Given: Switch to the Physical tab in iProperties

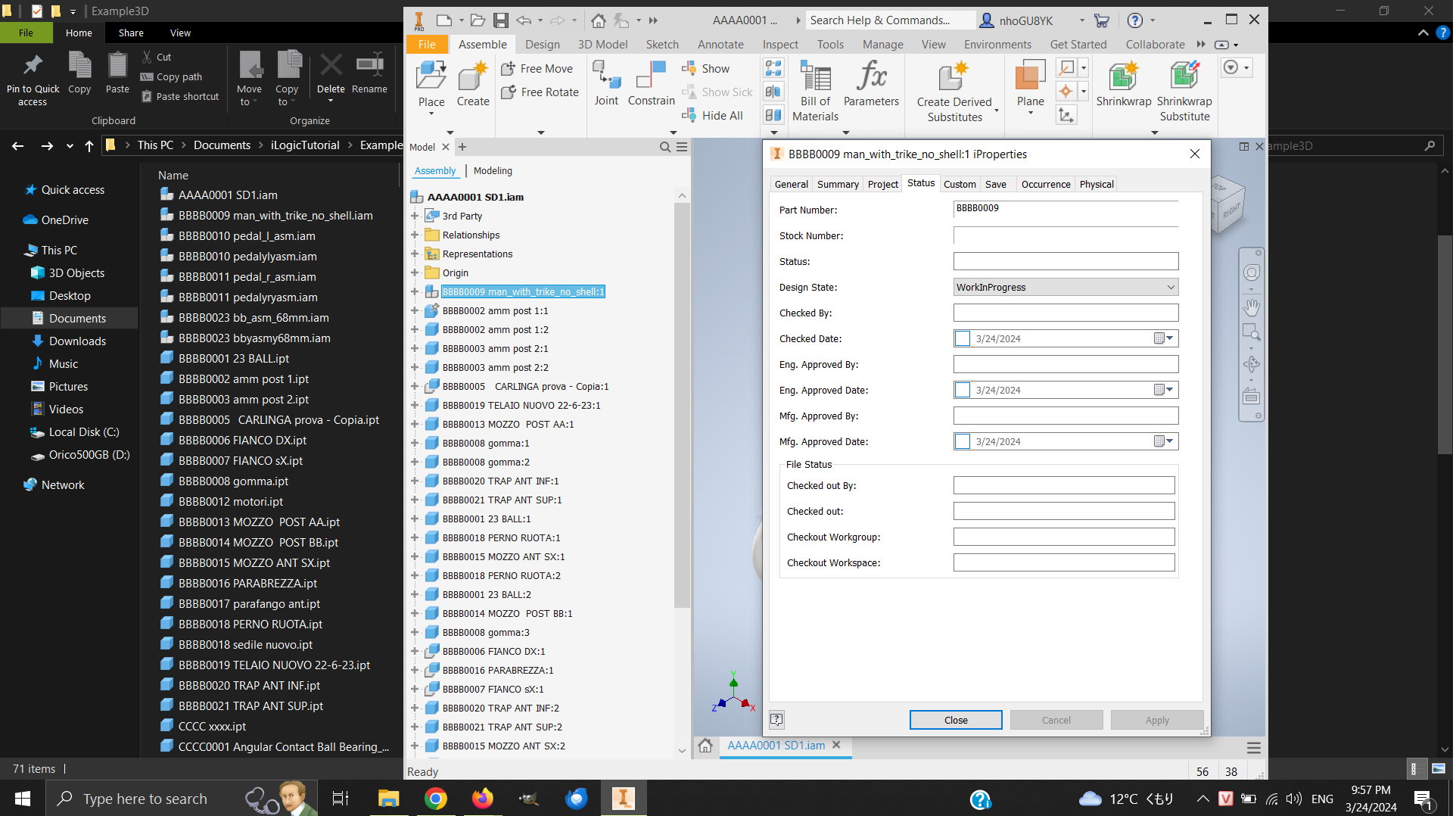Looking at the screenshot, I should click(x=1096, y=184).
